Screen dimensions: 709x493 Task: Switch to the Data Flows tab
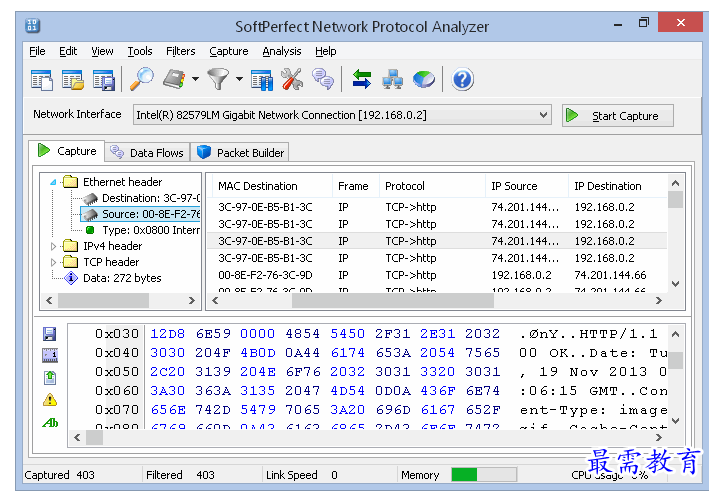pyautogui.click(x=147, y=152)
